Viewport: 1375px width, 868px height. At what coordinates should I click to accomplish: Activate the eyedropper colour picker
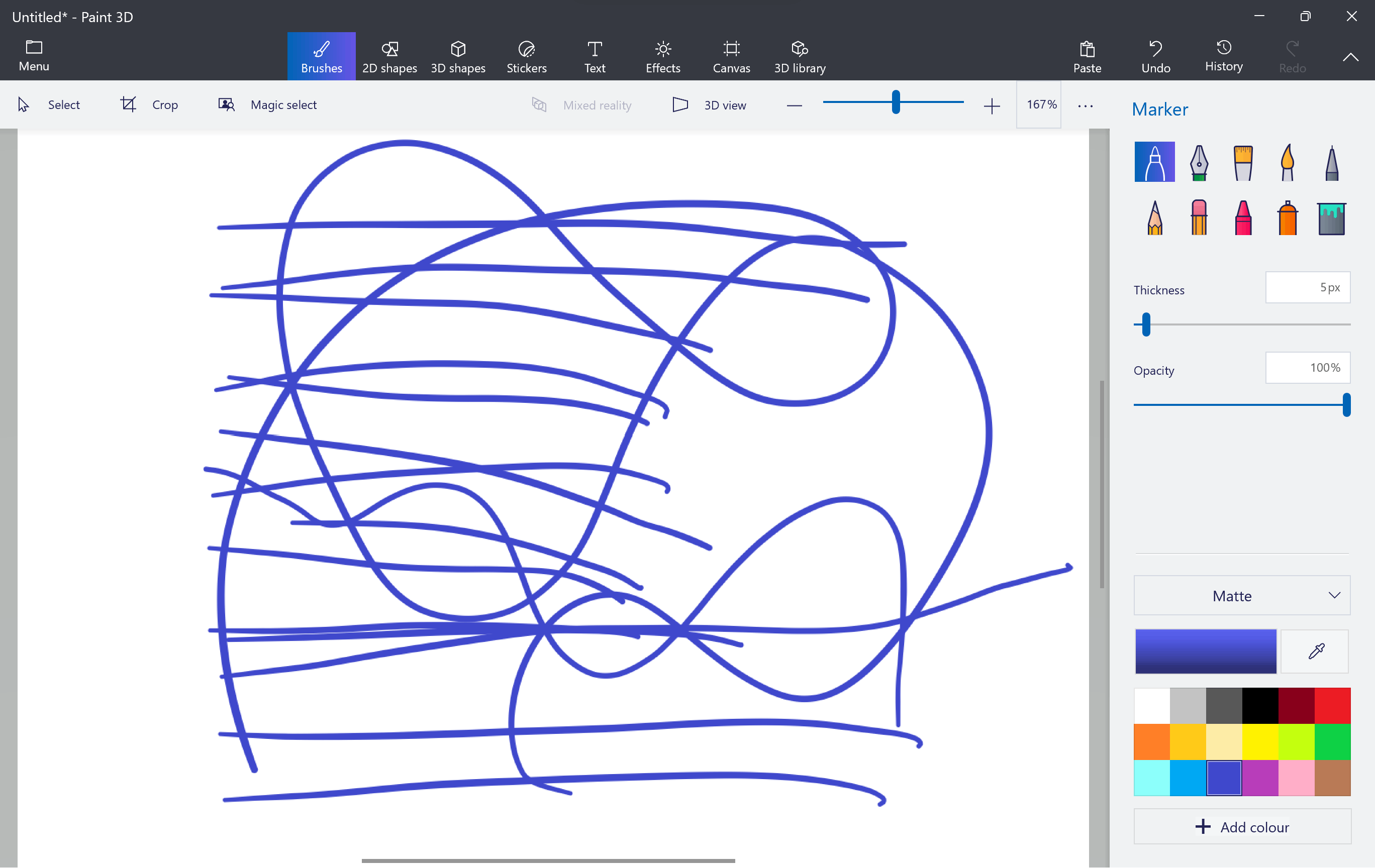[1316, 651]
